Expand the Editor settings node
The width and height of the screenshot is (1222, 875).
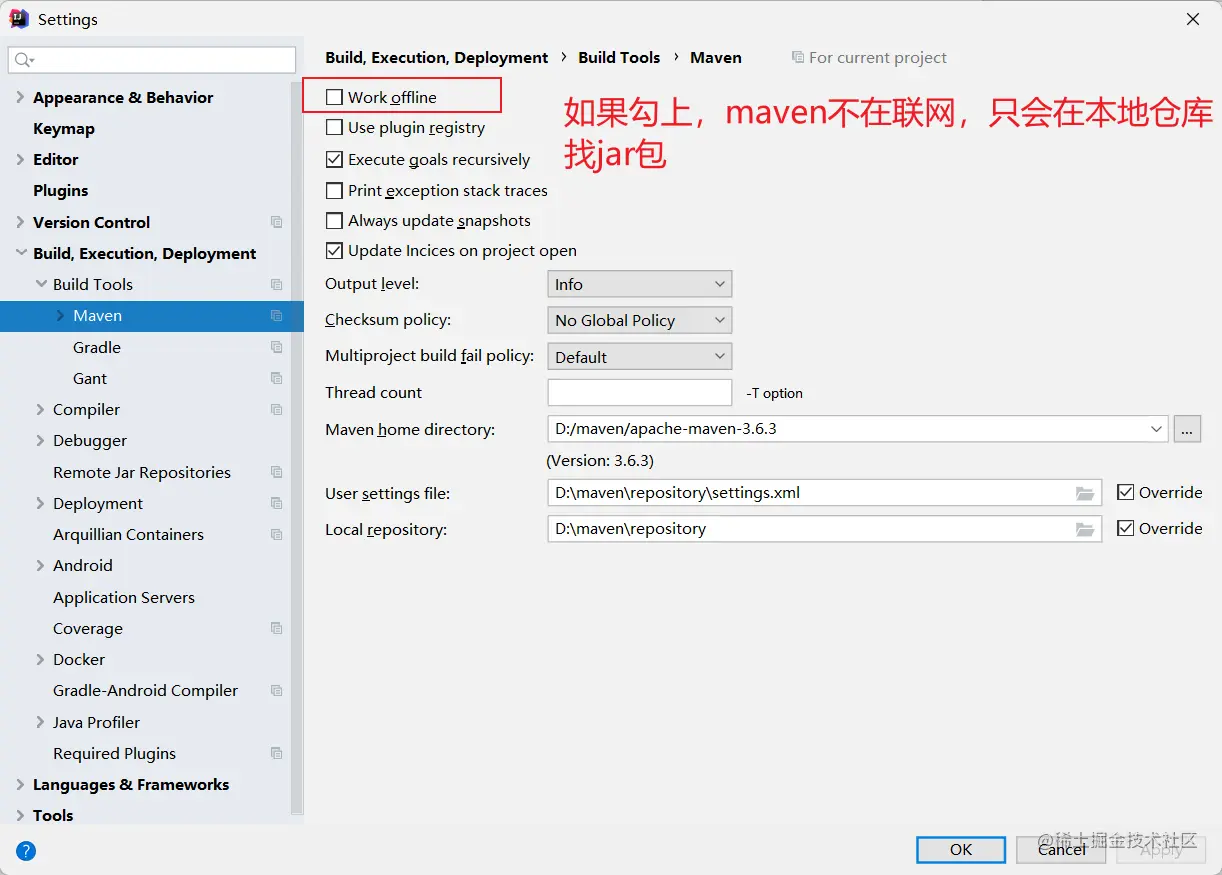point(20,160)
